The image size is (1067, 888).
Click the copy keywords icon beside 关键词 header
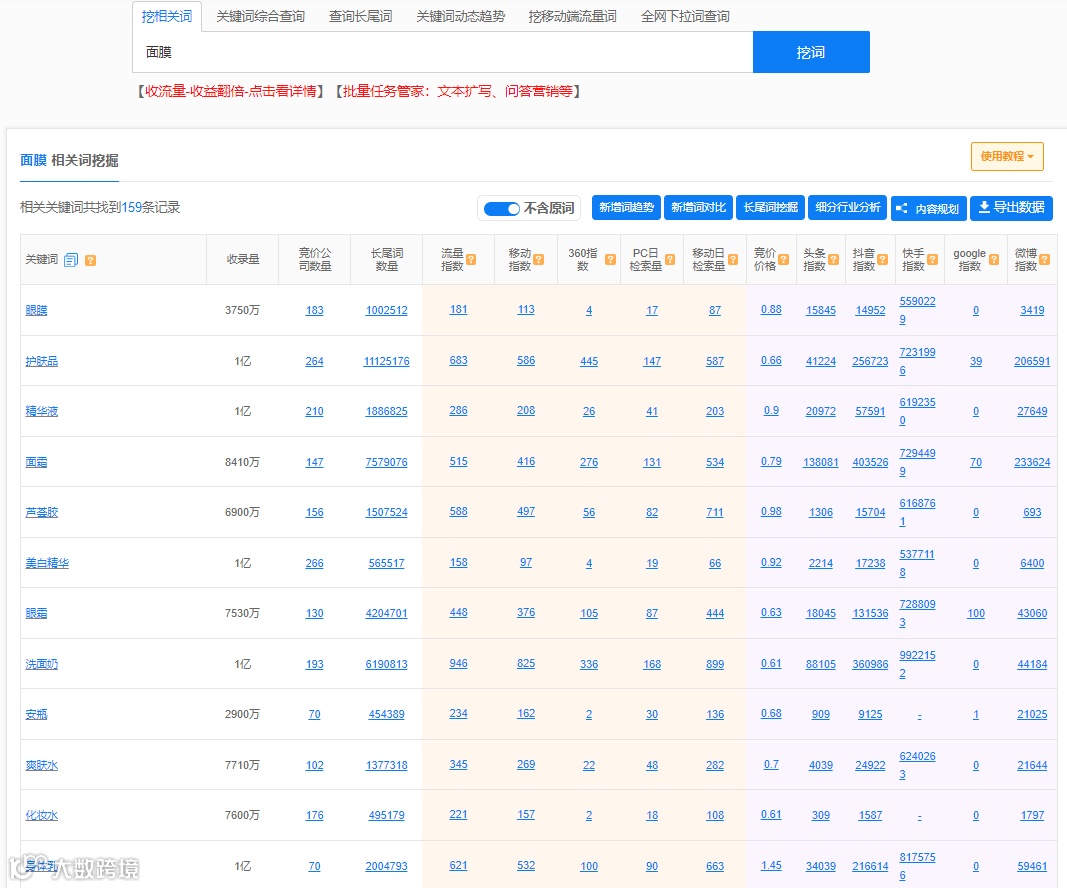(x=71, y=260)
